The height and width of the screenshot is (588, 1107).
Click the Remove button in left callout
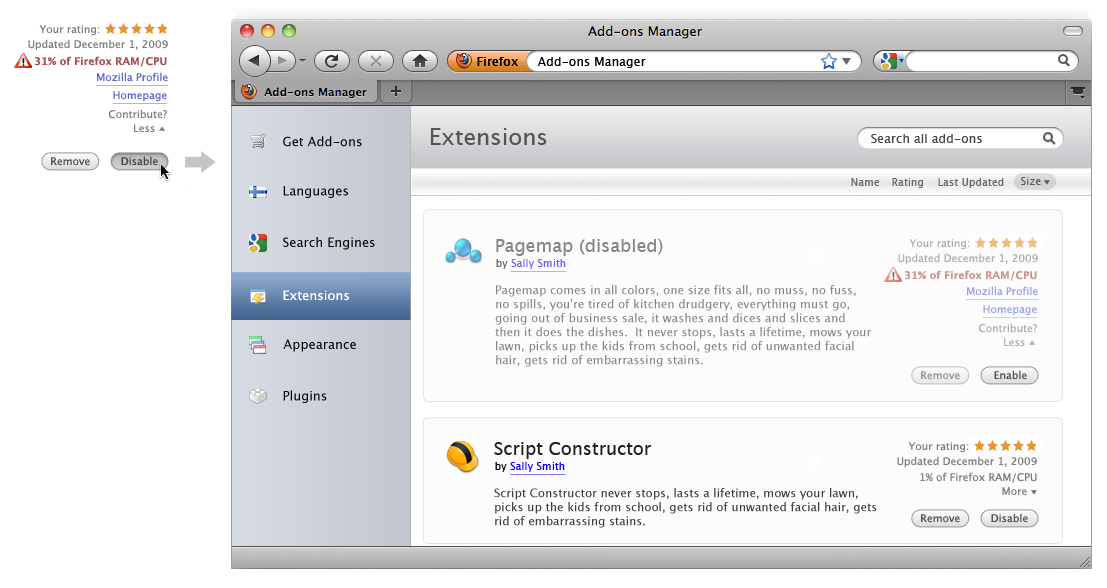point(70,162)
